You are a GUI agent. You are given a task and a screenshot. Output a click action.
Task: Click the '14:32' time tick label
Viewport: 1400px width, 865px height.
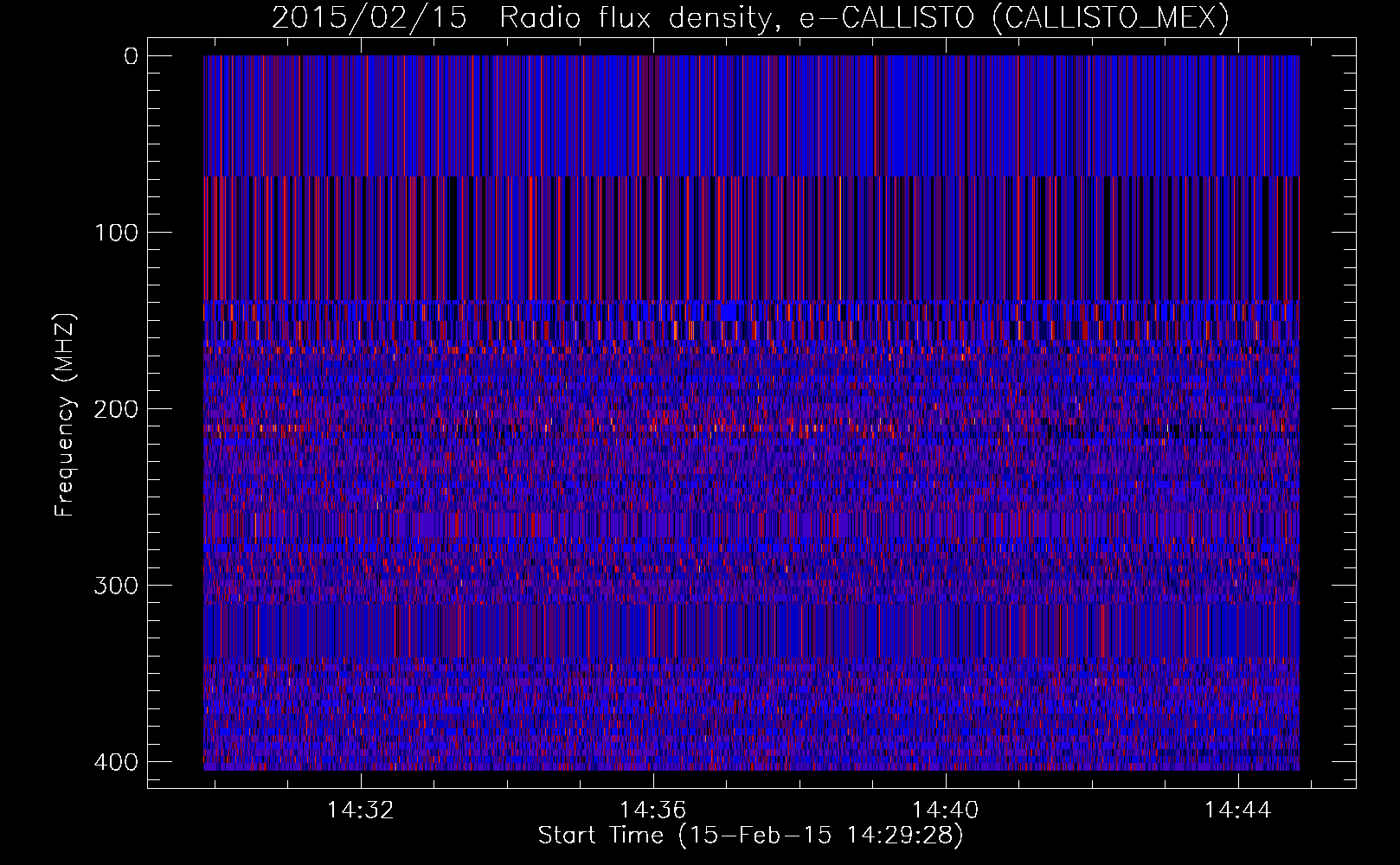coord(360,811)
